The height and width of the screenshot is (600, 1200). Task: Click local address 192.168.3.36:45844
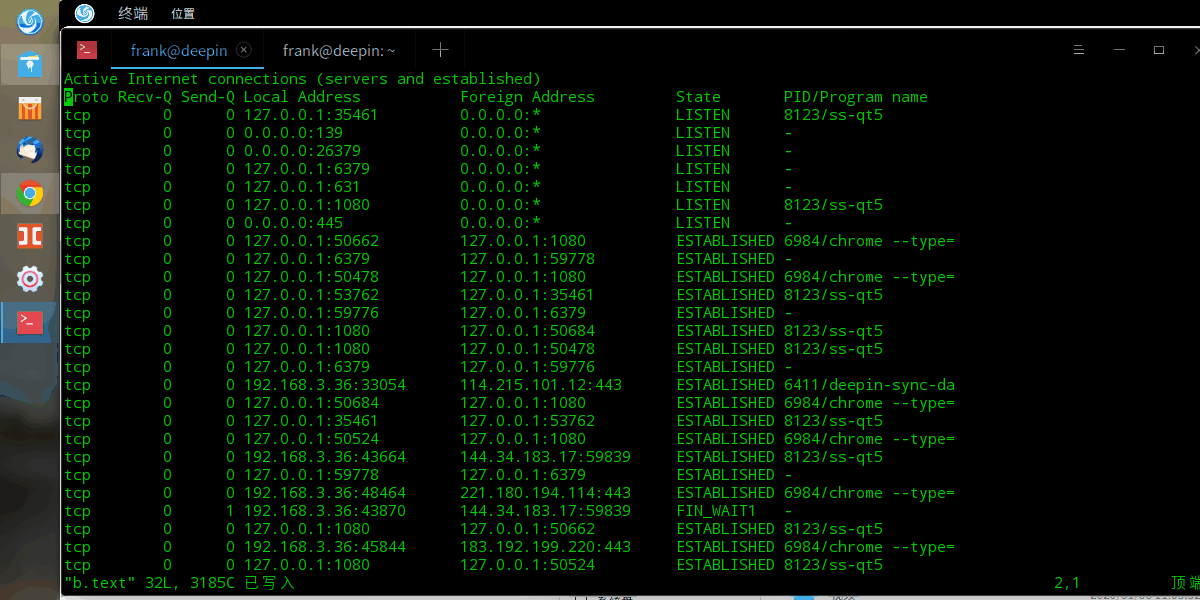click(325, 547)
